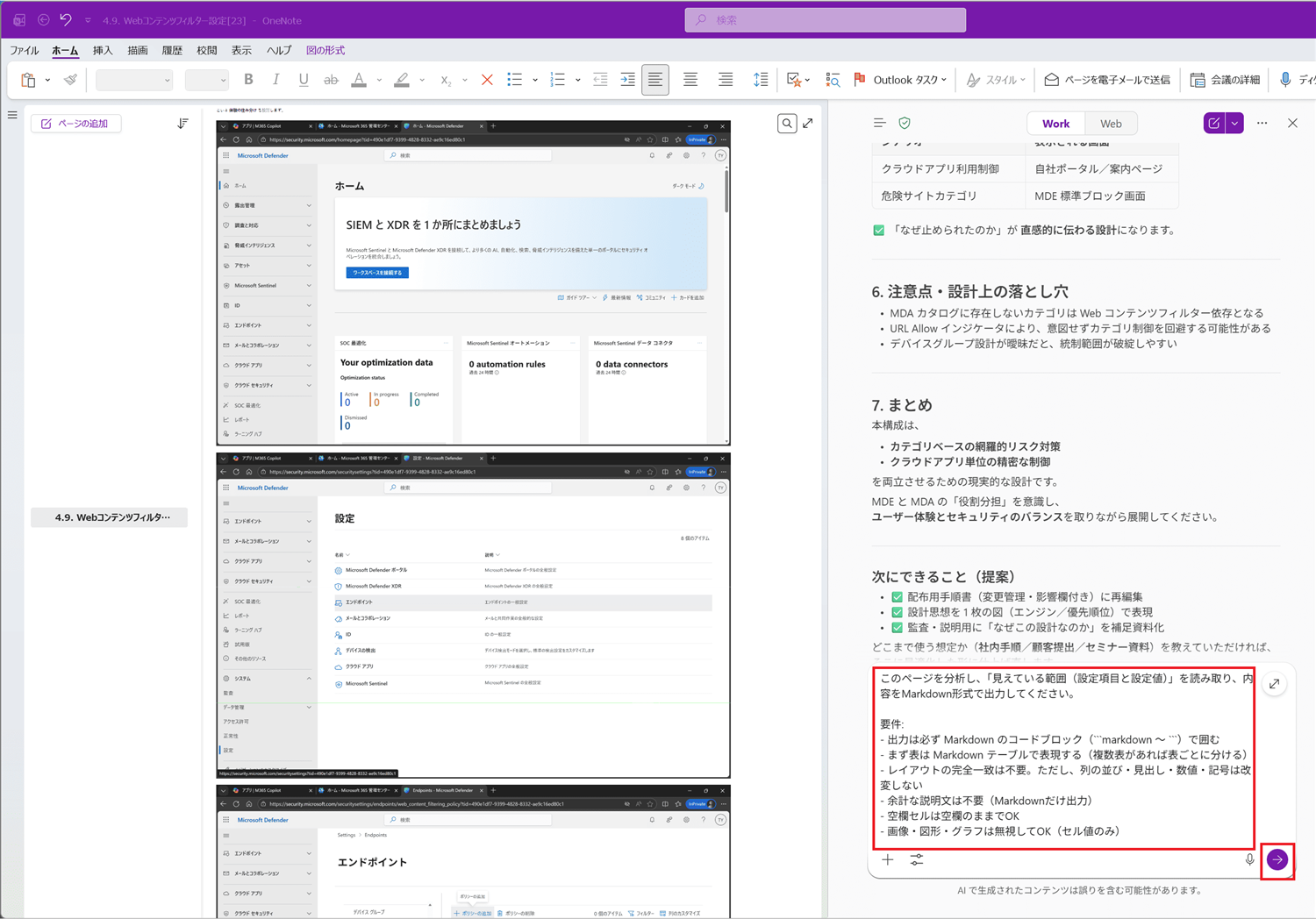The width and height of the screenshot is (1316, 919).
Task: Clear all formatting with red X
Action: 487,80
